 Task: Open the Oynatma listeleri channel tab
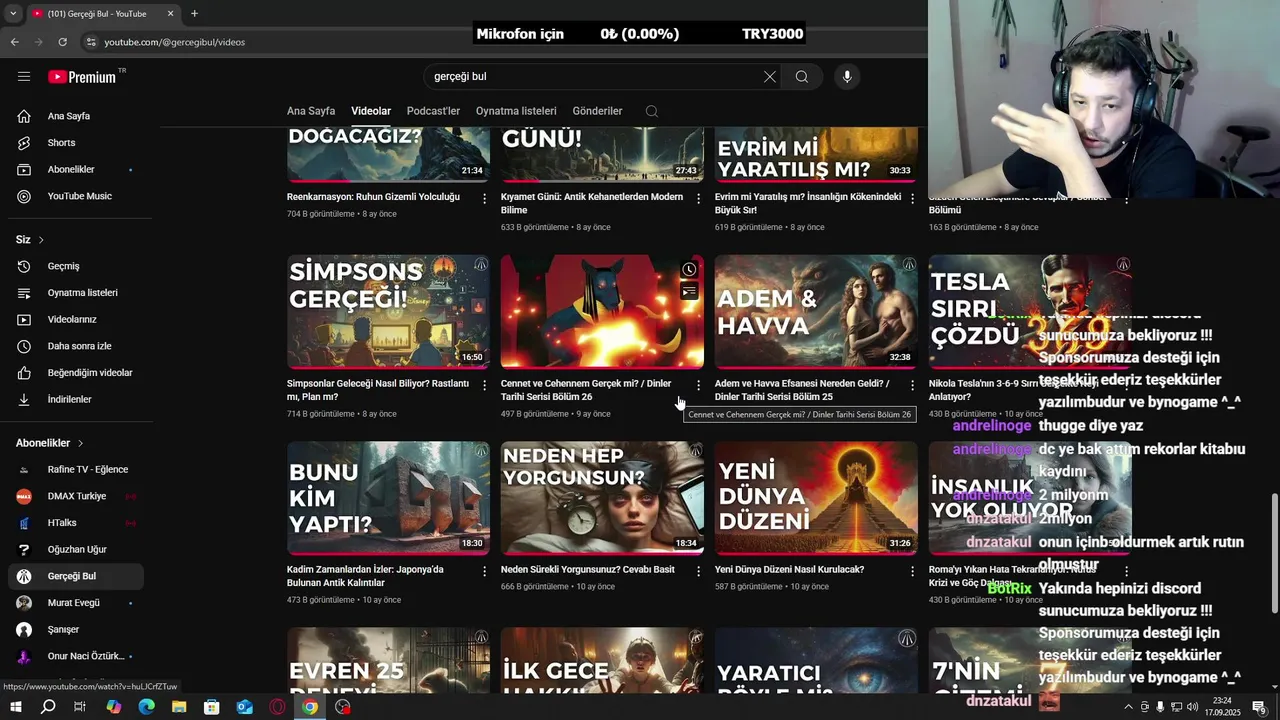516,111
